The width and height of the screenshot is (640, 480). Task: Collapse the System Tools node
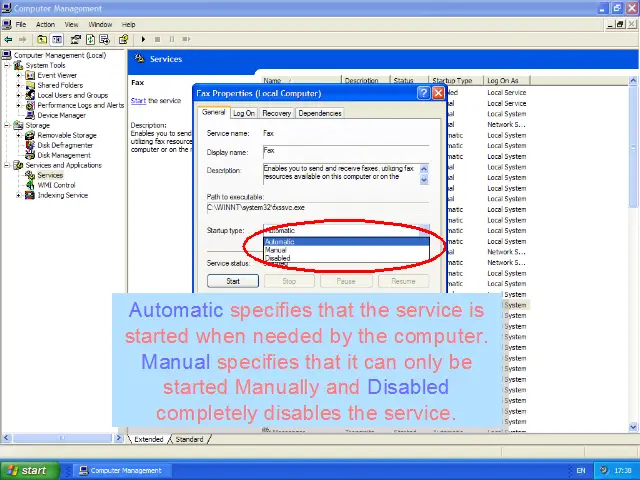click(7, 65)
